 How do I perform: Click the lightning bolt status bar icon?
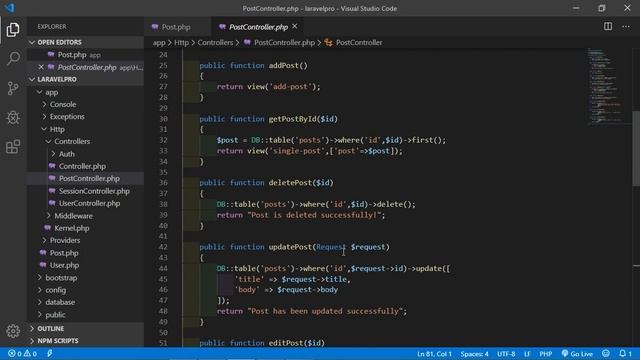pos(49,354)
